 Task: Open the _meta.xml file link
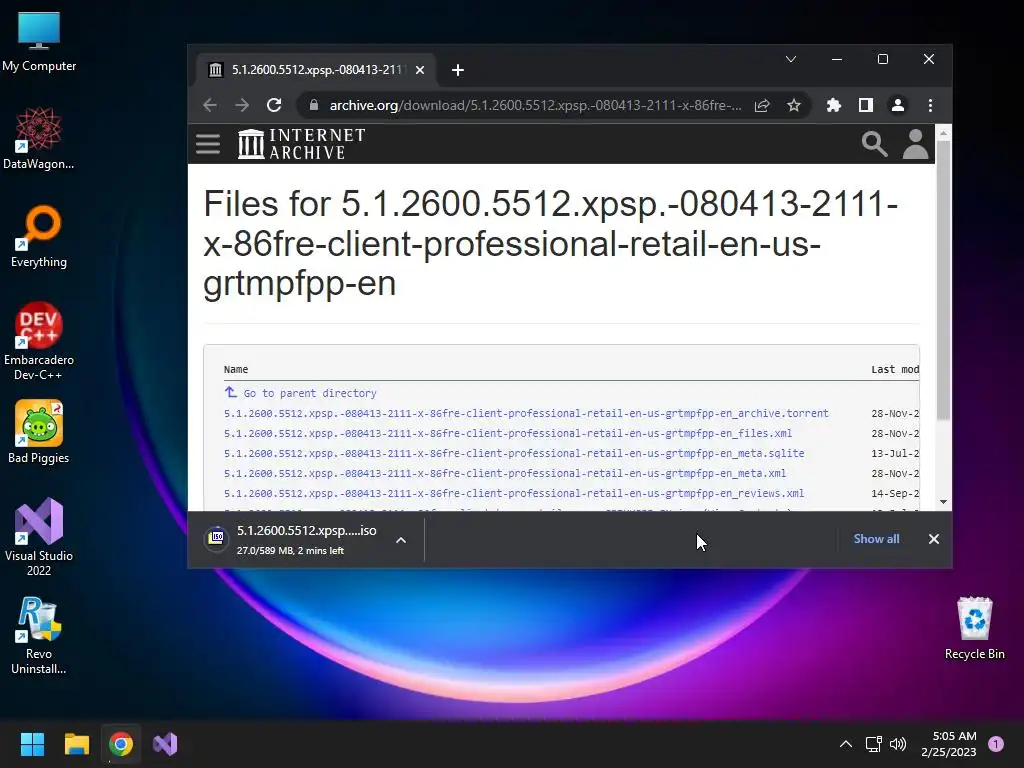click(505, 473)
